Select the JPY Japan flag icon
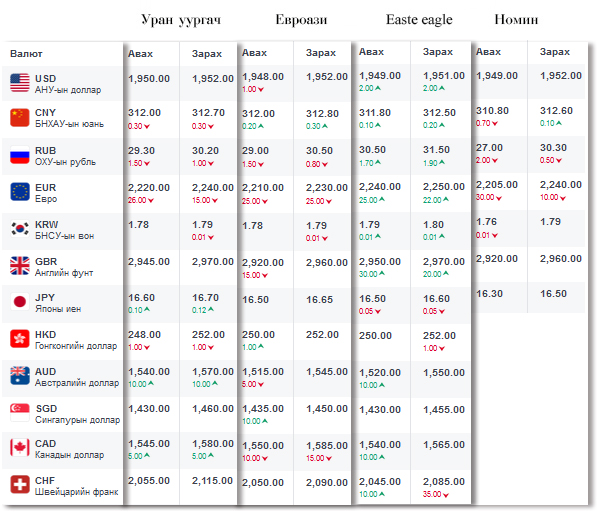Screen dimensions: 602x524 click(20, 302)
